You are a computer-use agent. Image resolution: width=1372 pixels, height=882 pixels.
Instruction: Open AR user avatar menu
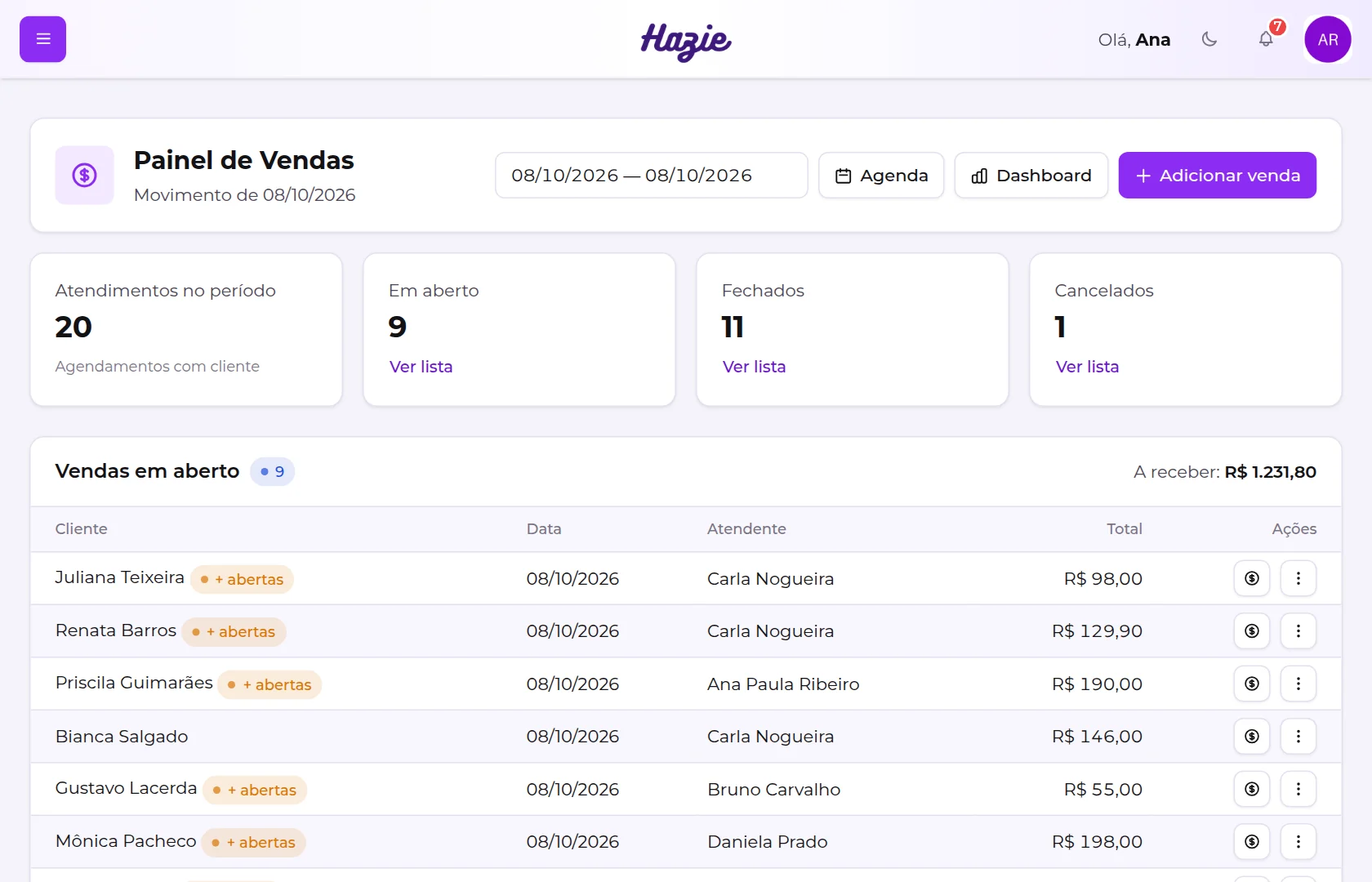pos(1328,39)
